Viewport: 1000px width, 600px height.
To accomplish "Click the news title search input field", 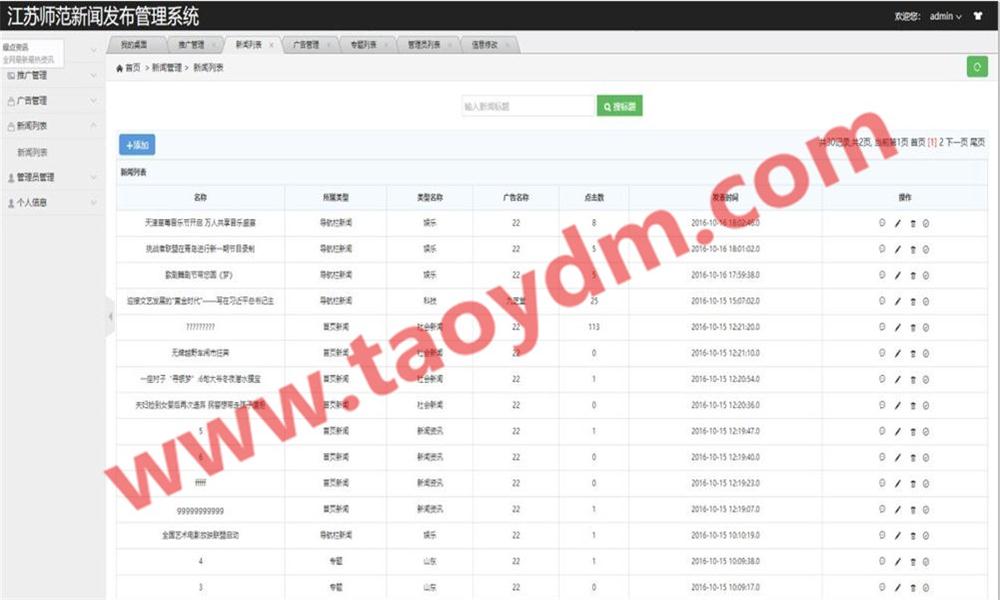I will (528, 106).
